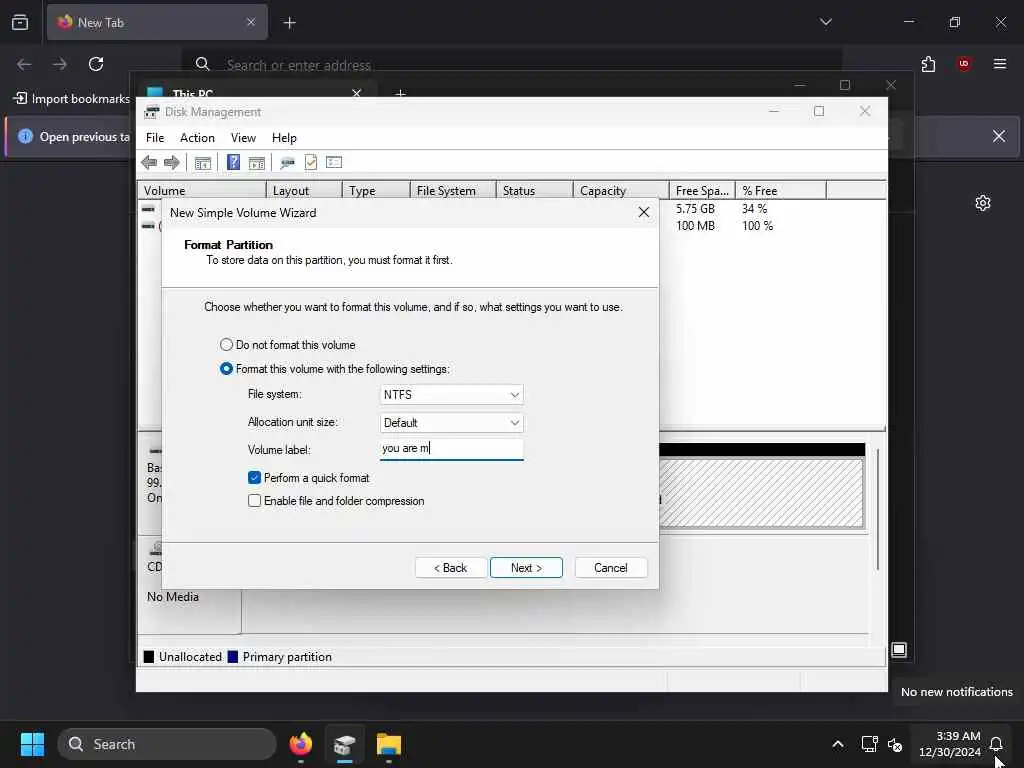Click the Show/Hide Action Pane toolbar icon
Screen dimensions: 1024x768
pyautogui.click(x=257, y=163)
